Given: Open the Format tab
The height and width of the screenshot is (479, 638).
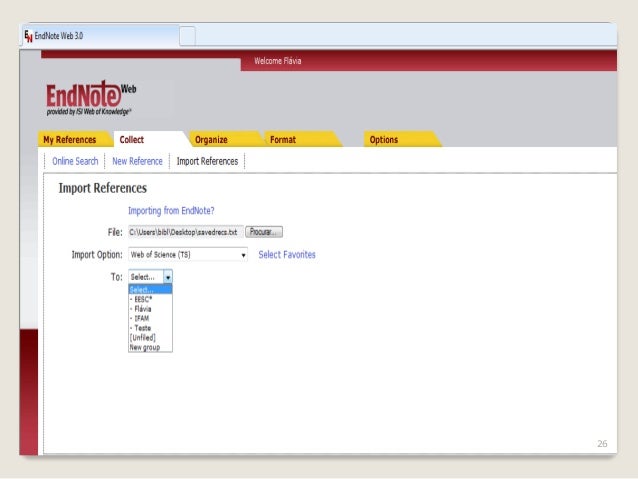Looking at the screenshot, I should pyautogui.click(x=301, y=140).
